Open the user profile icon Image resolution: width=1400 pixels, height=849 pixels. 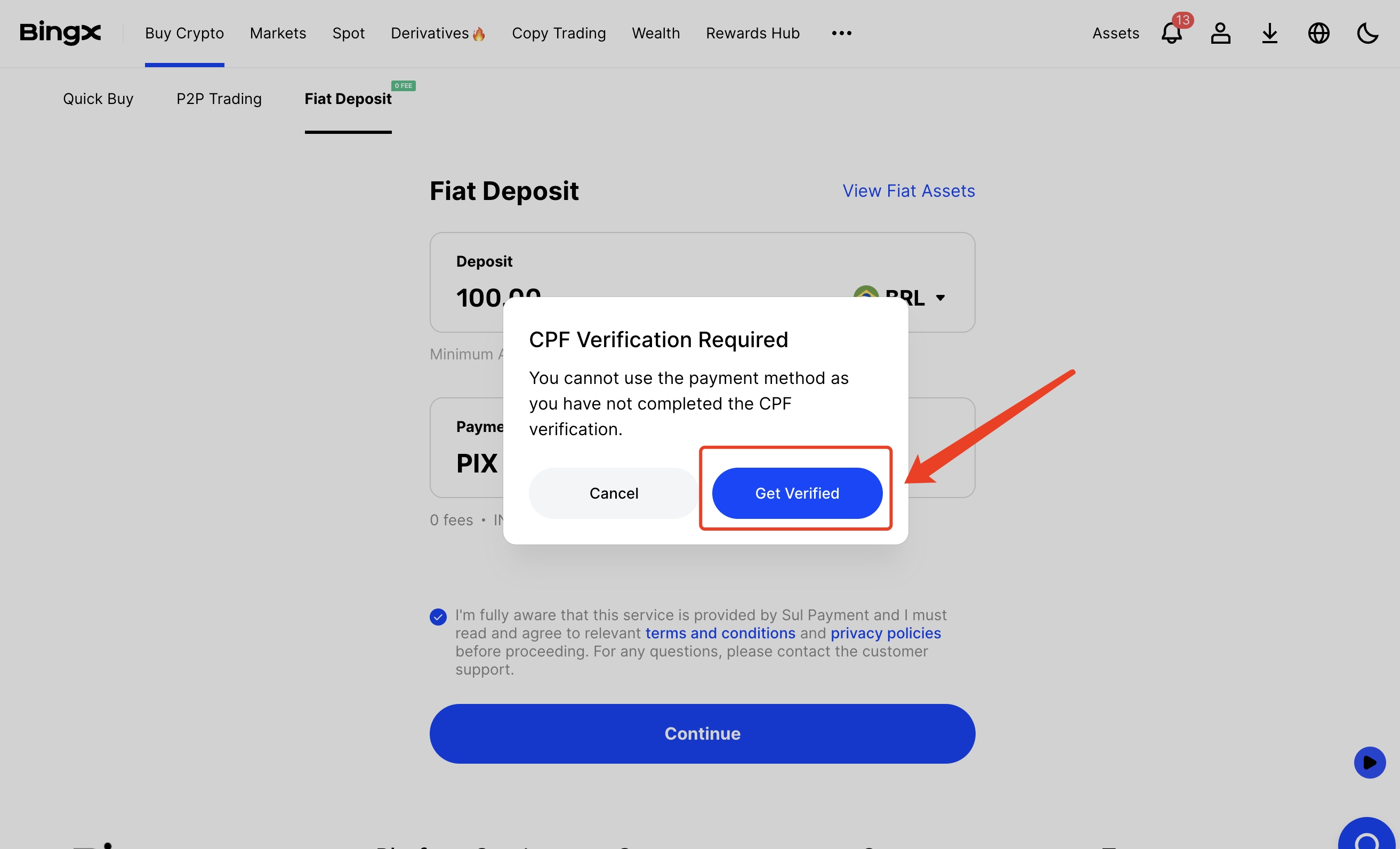[x=1220, y=33]
